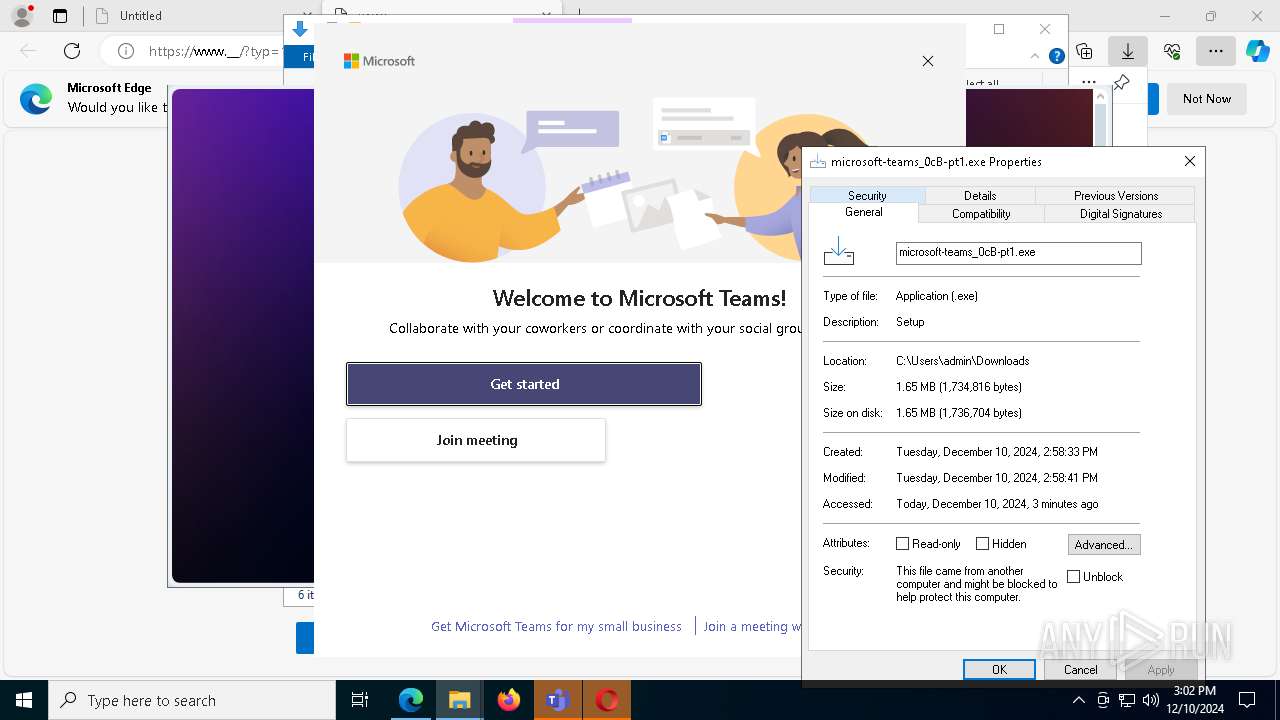Open Edge Settings and more menu

point(1215,51)
